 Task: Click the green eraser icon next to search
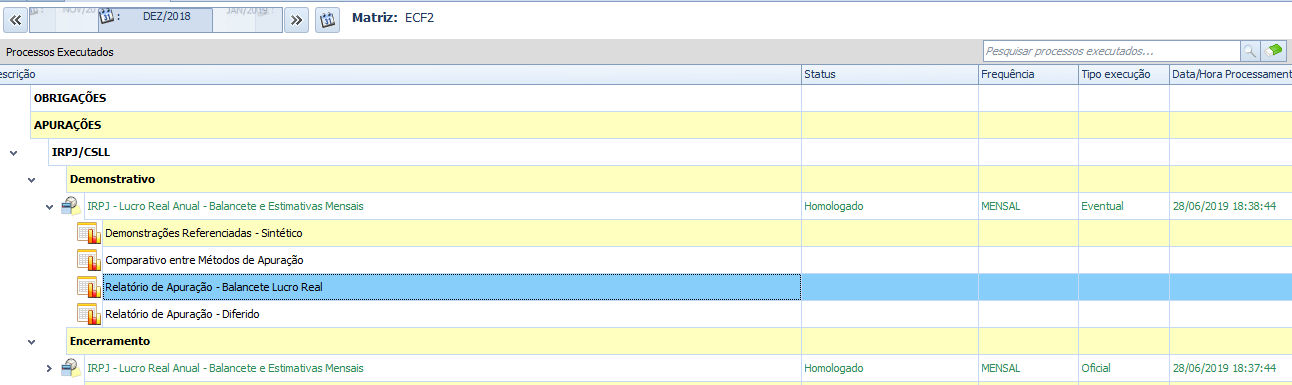pyautogui.click(x=1273, y=51)
